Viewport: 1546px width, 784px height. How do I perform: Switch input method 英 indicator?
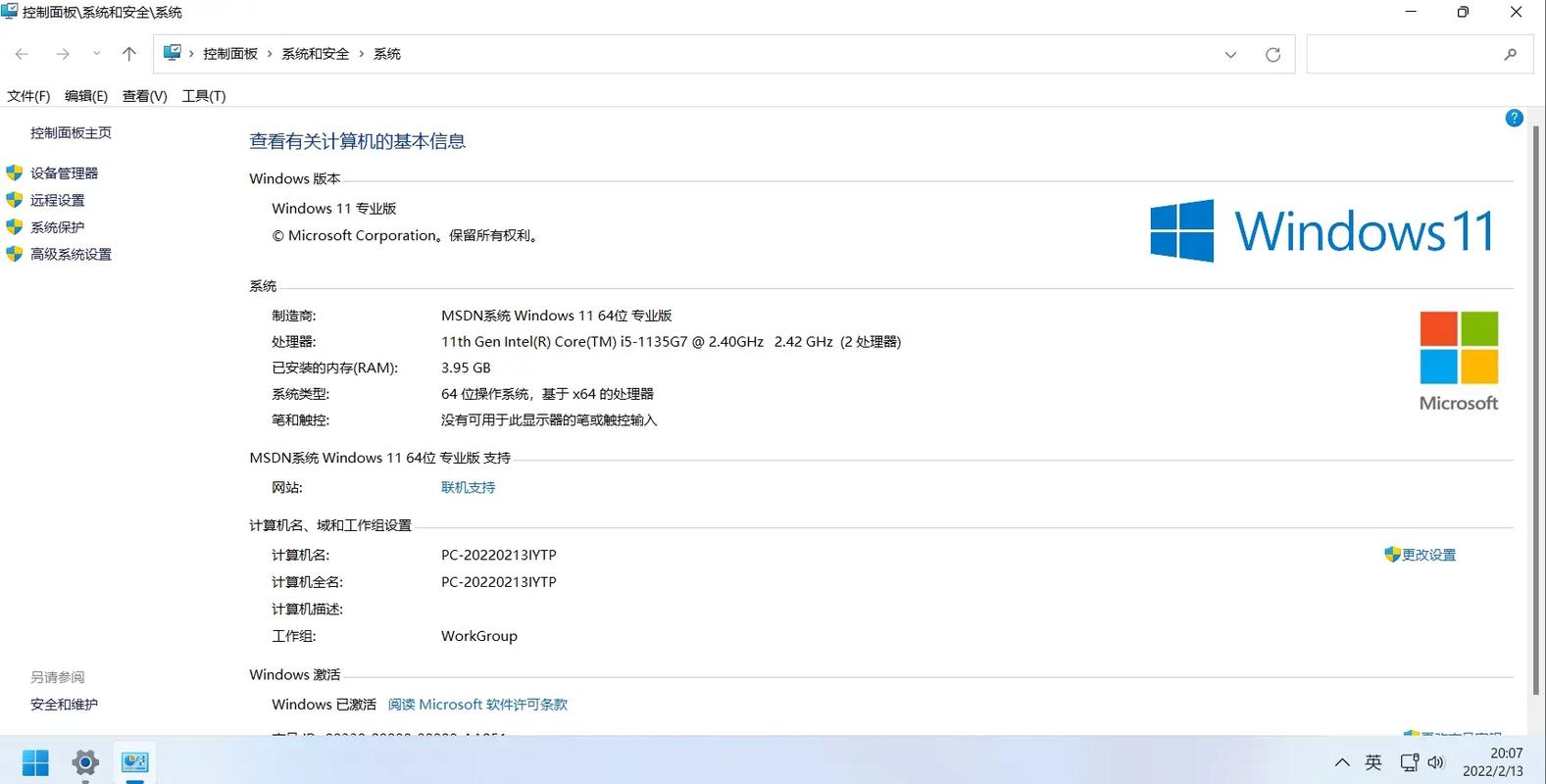1373,762
